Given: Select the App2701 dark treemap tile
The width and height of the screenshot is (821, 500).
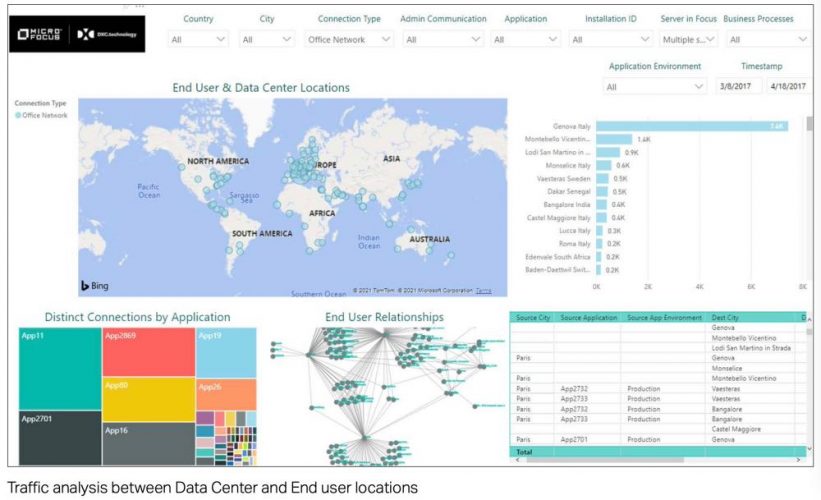Looking at the screenshot, I should click(x=60, y=438).
